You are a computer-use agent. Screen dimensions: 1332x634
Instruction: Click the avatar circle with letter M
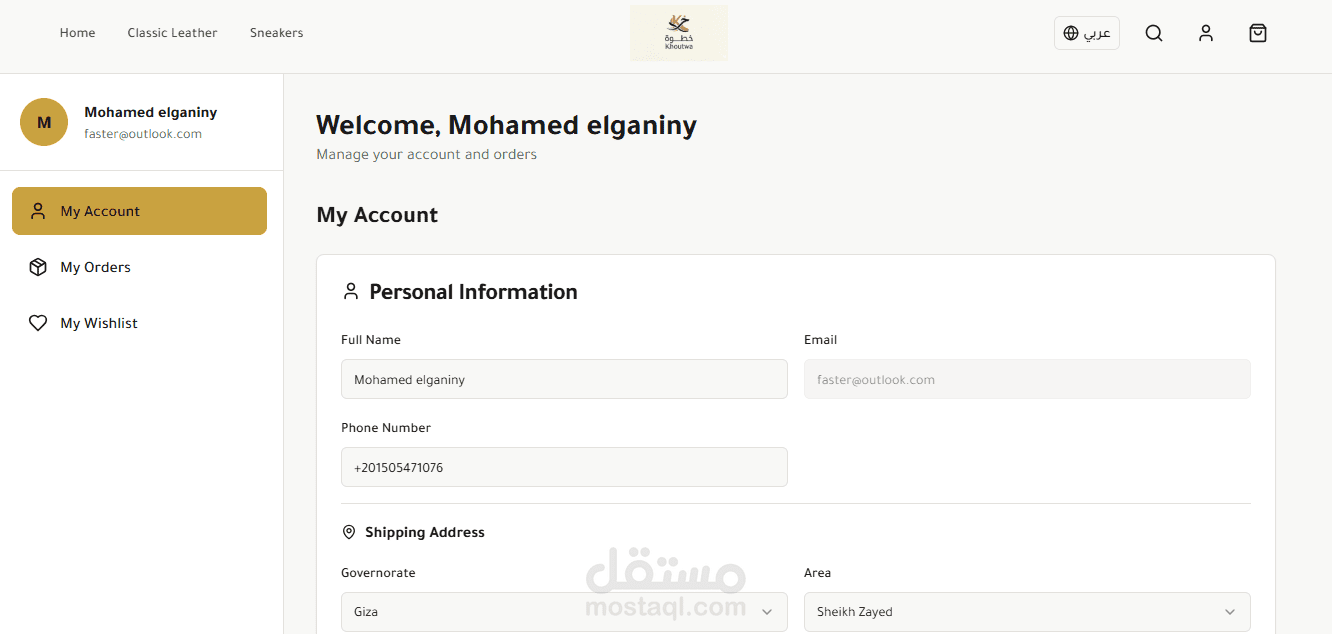click(44, 122)
